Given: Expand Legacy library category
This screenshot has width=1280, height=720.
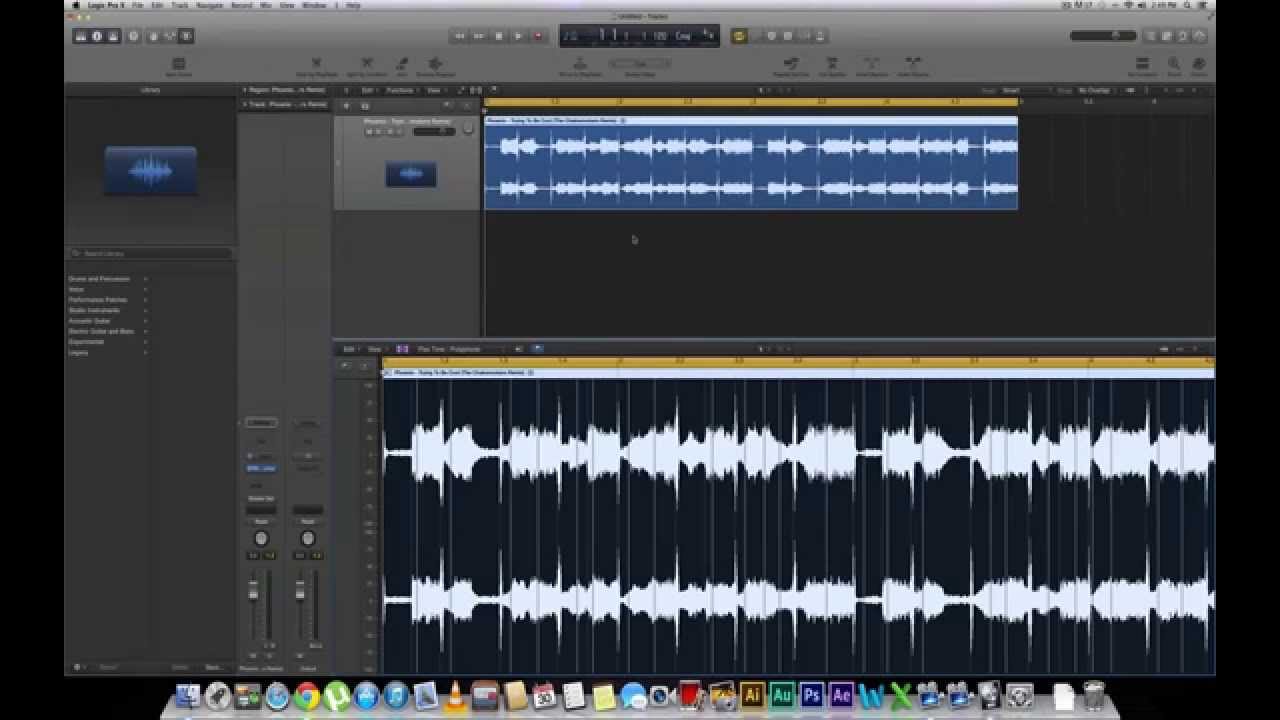Looking at the screenshot, I should pyautogui.click(x=108, y=352).
